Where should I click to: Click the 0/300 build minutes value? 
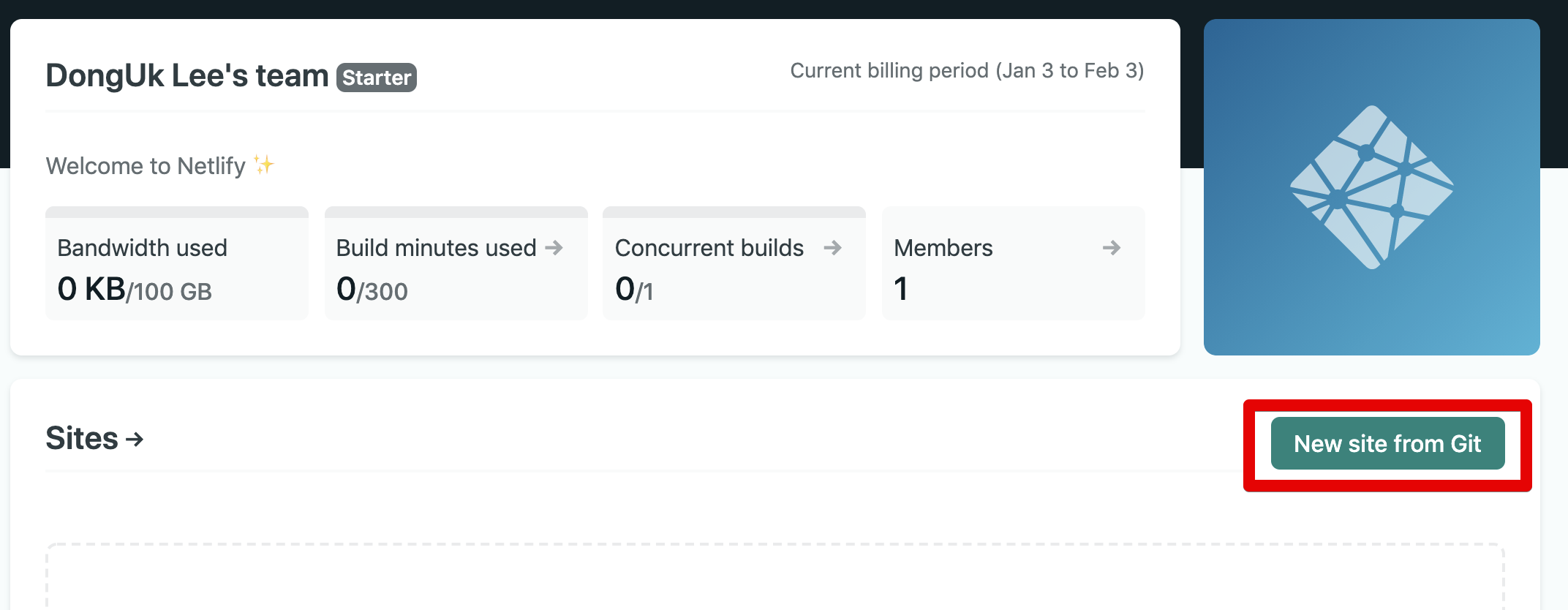pos(372,290)
